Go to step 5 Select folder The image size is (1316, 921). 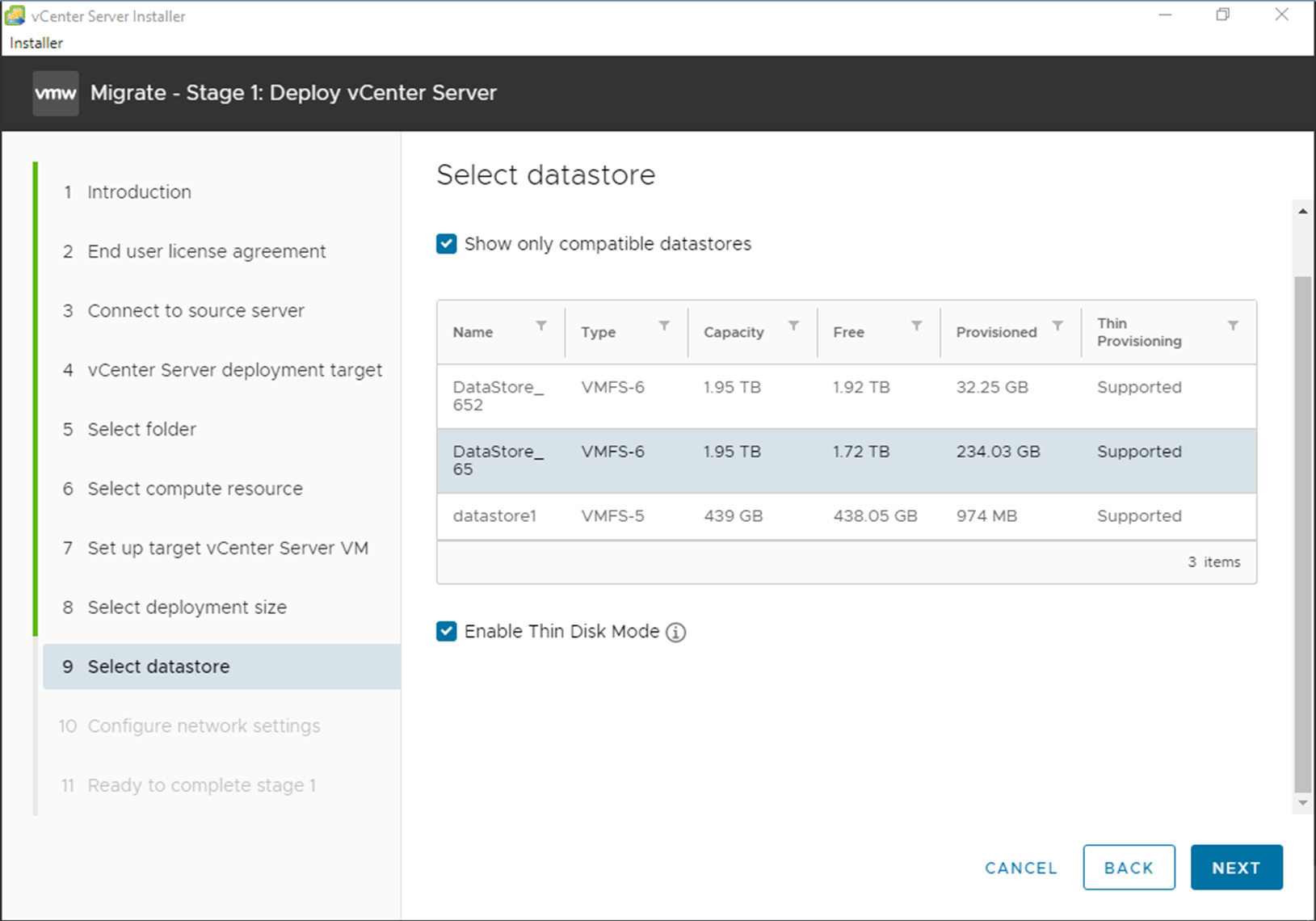click(130, 429)
